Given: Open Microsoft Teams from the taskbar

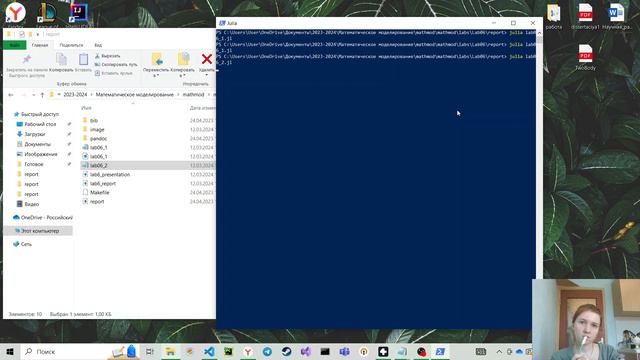Looking at the screenshot, I should point(344,351).
